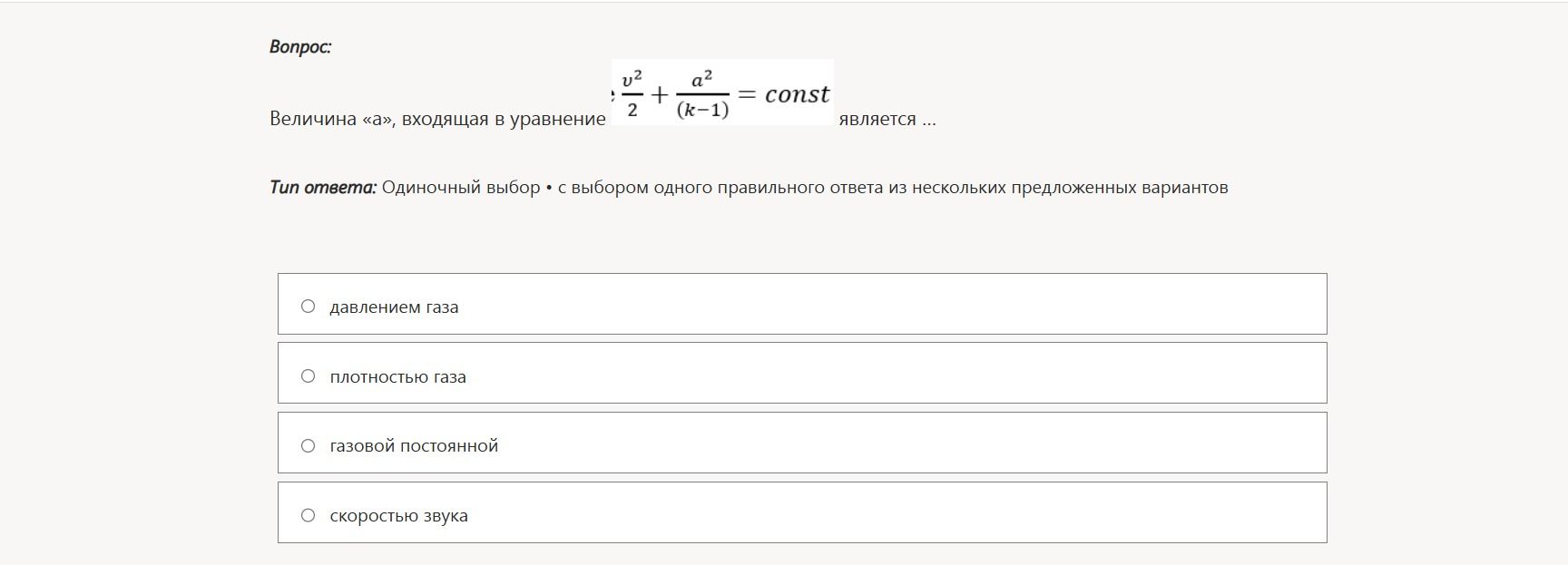1568x565 pixels.
Task: Click the «const» part of the formula
Action: pyautogui.click(x=797, y=94)
